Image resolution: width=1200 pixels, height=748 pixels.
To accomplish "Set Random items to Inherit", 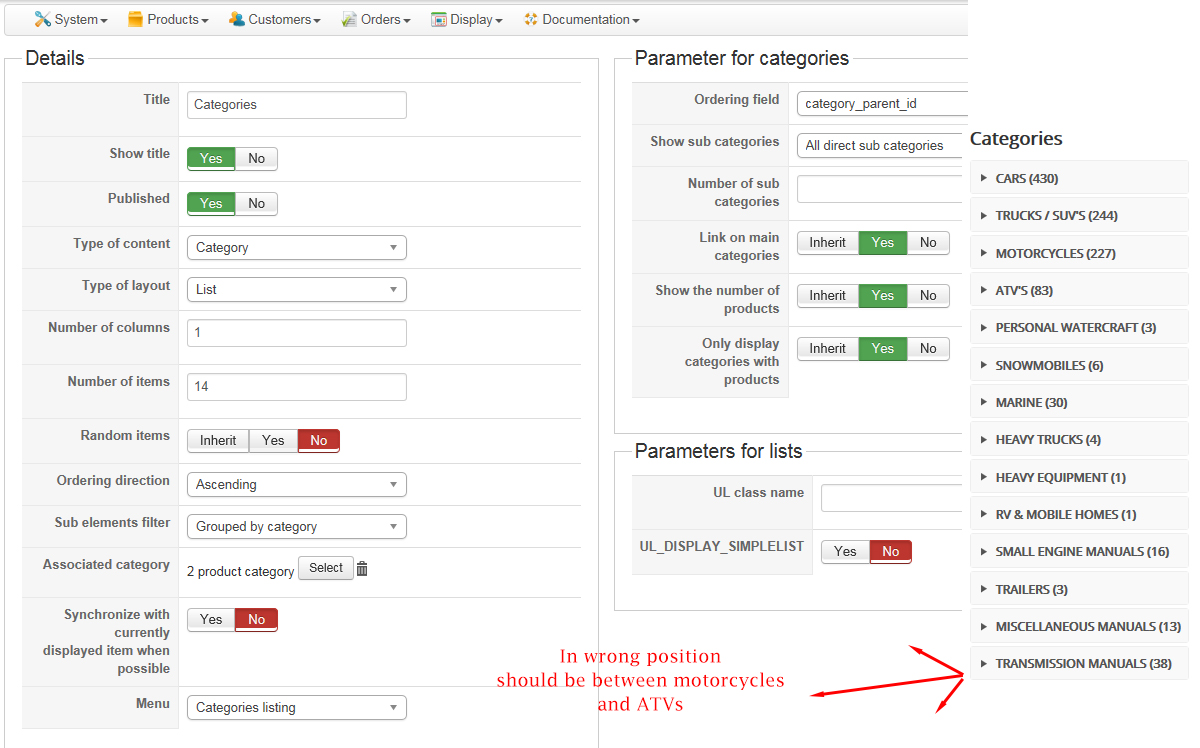I will [x=218, y=440].
